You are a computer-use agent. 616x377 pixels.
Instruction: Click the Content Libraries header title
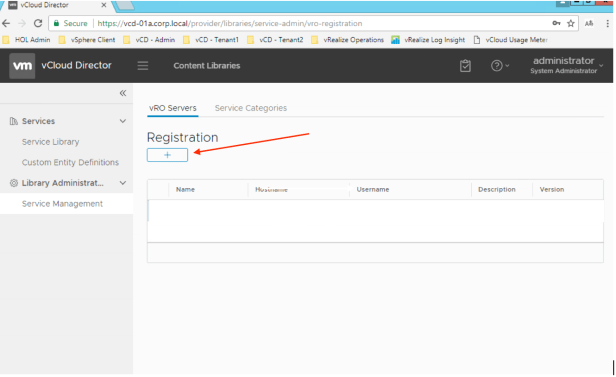click(207, 66)
